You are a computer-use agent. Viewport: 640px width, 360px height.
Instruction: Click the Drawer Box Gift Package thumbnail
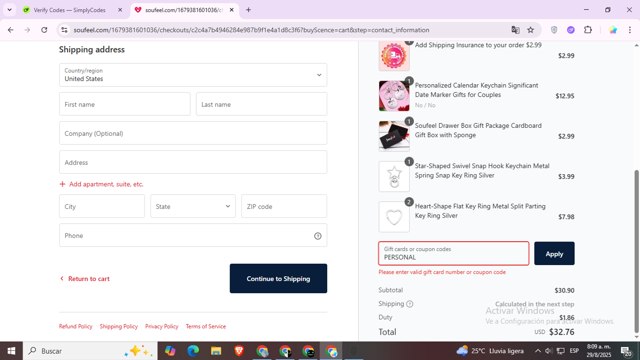[x=394, y=136]
